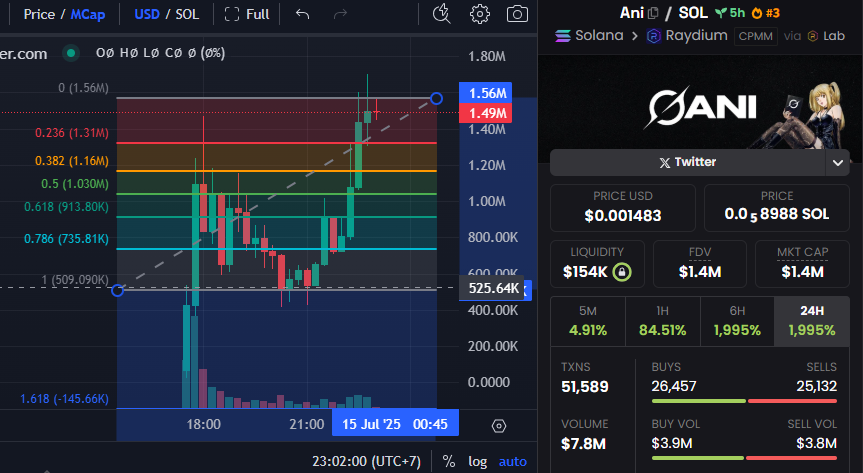Click the 0.382 (1.16M) Fibonacci label
The width and height of the screenshot is (863, 473).
[72, 161]
